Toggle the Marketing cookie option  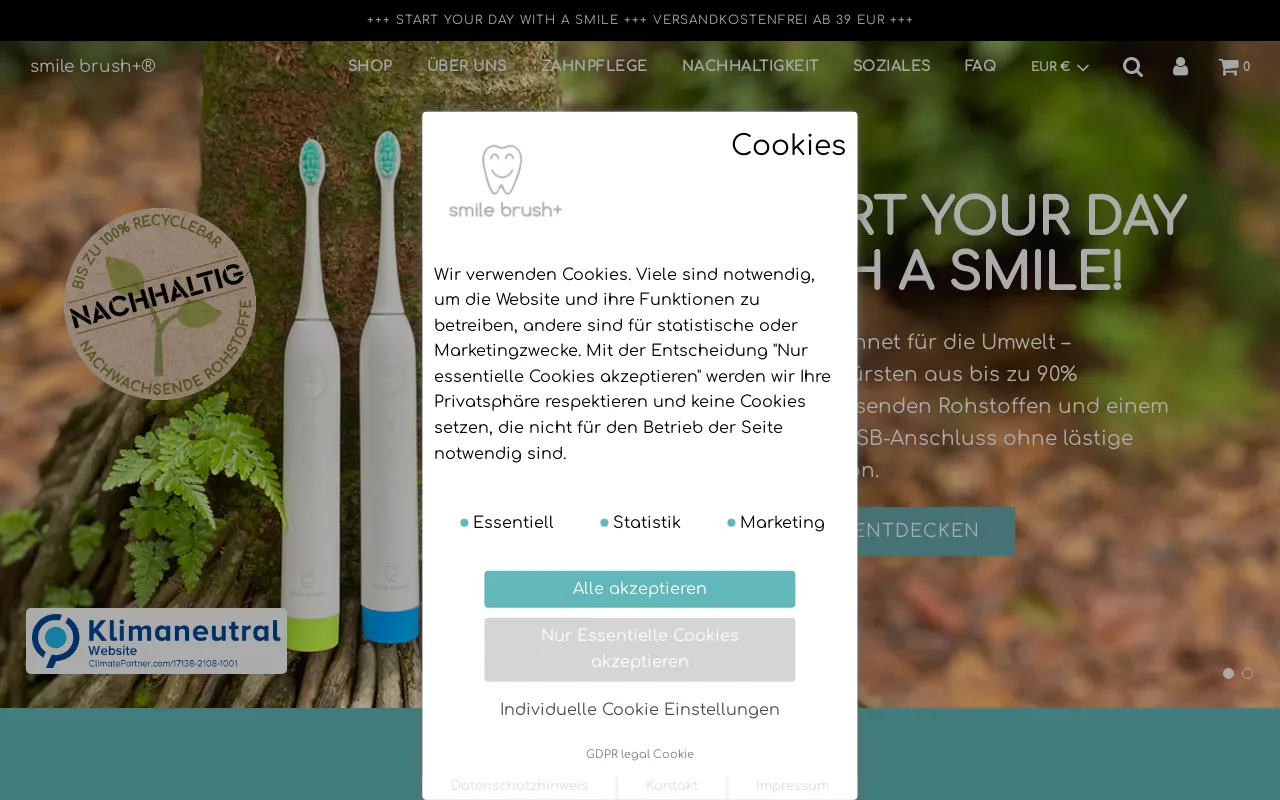pos(776,523)
